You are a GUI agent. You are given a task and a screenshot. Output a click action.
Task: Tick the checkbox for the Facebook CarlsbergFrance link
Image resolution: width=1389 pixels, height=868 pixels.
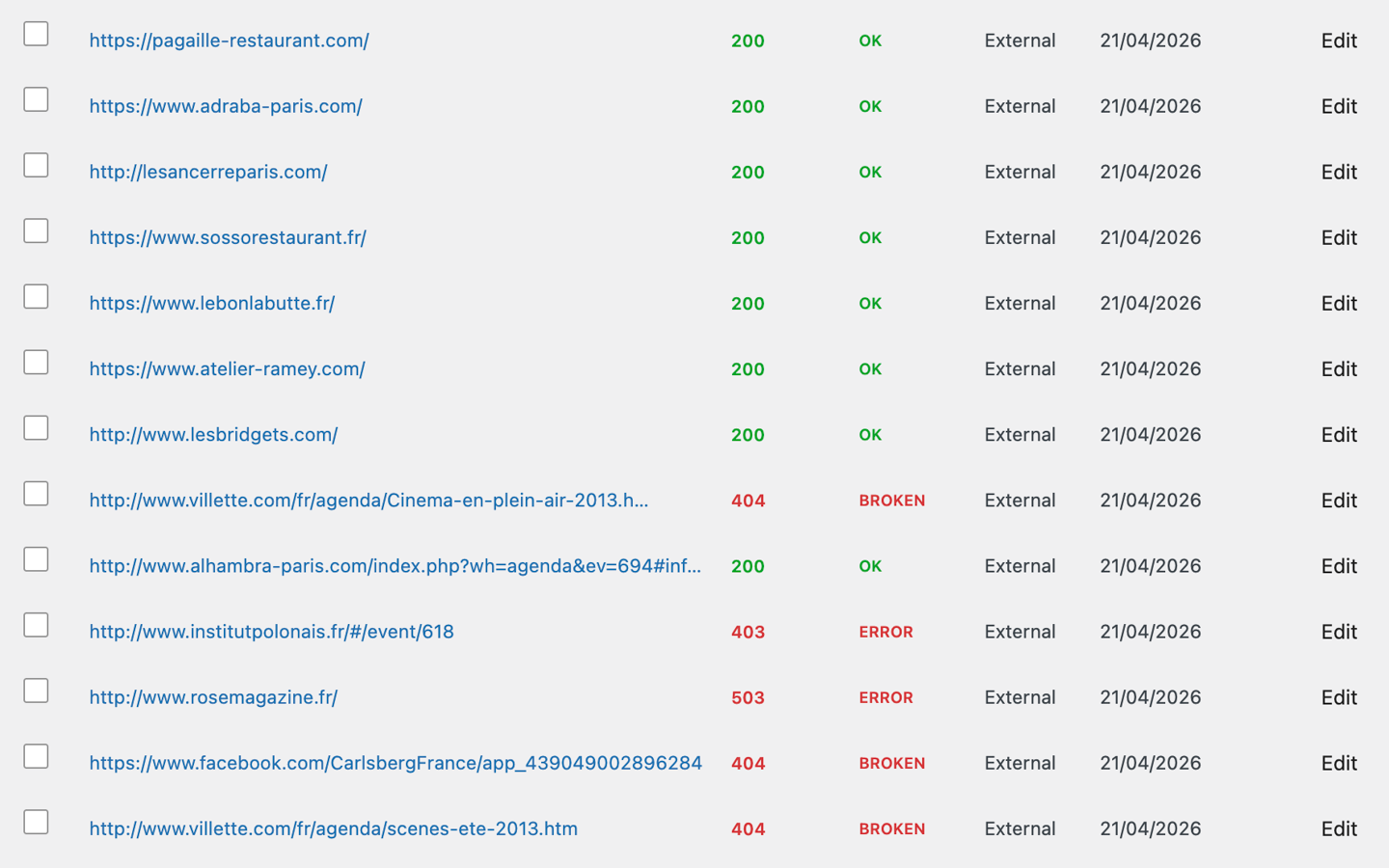tap(35, 756)
